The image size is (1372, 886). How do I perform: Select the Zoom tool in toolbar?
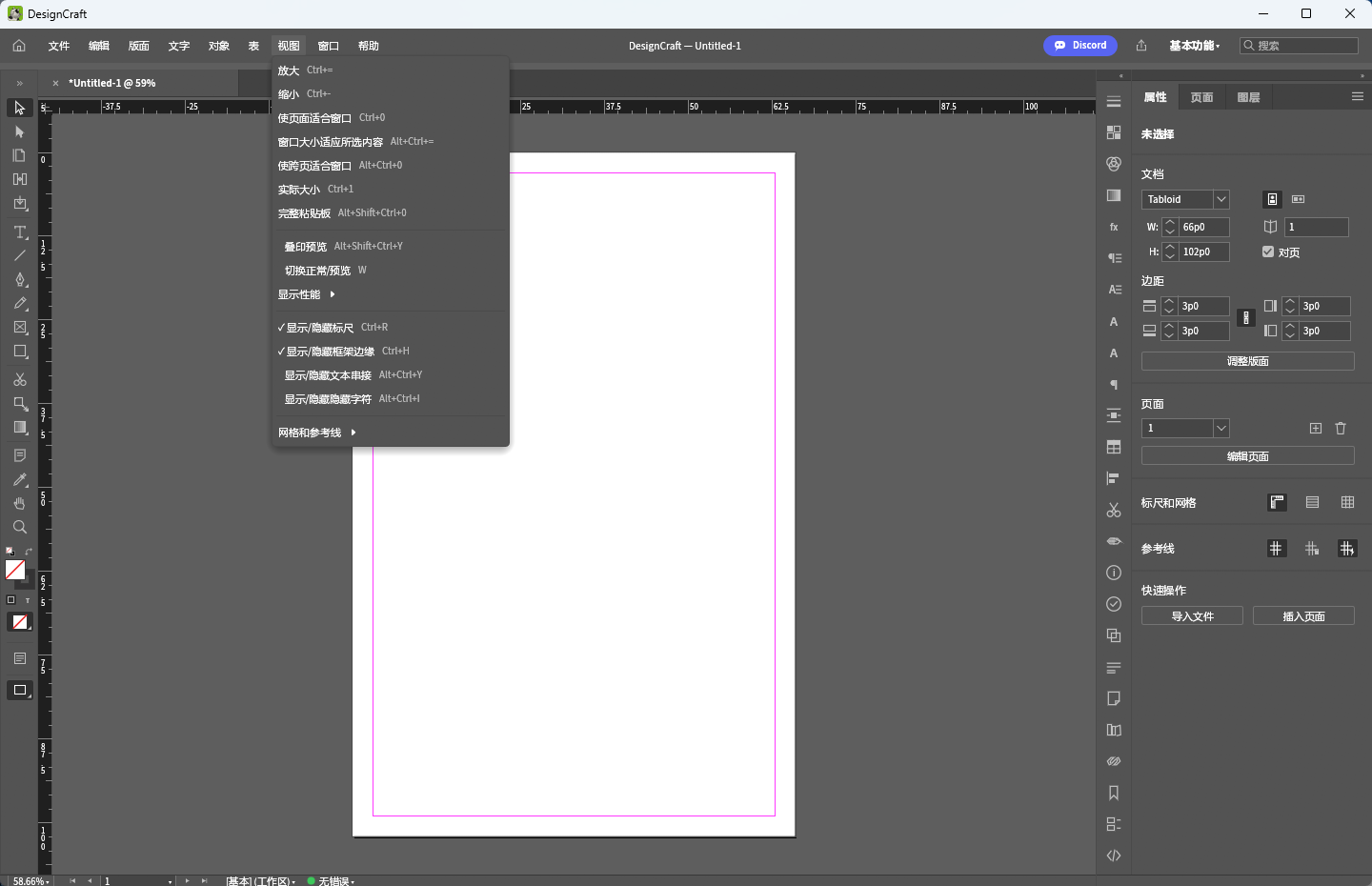tap(20, 527)
